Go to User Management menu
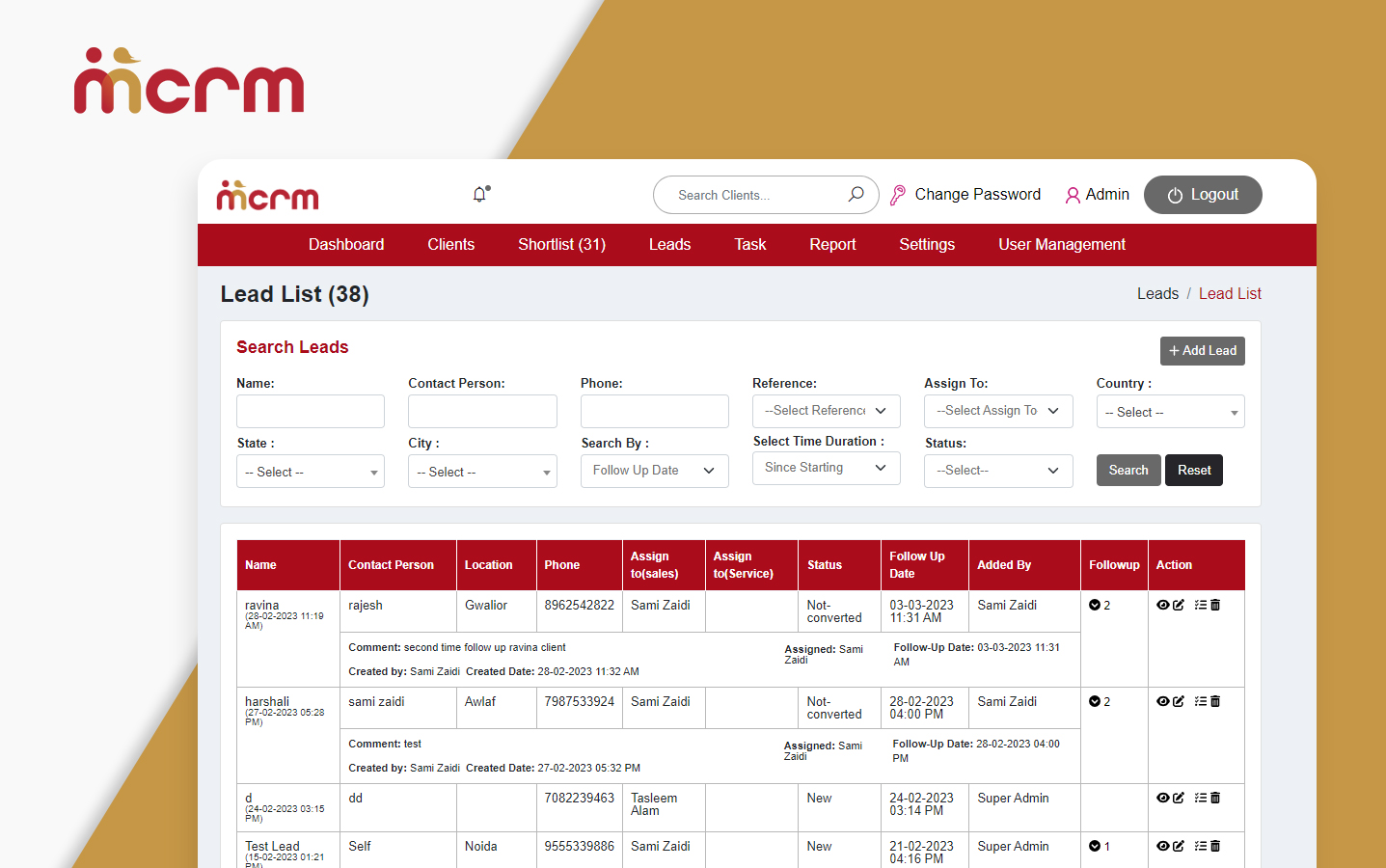Image resolution: width=1386 pixels, height=868 pixels. (1061, 245)
